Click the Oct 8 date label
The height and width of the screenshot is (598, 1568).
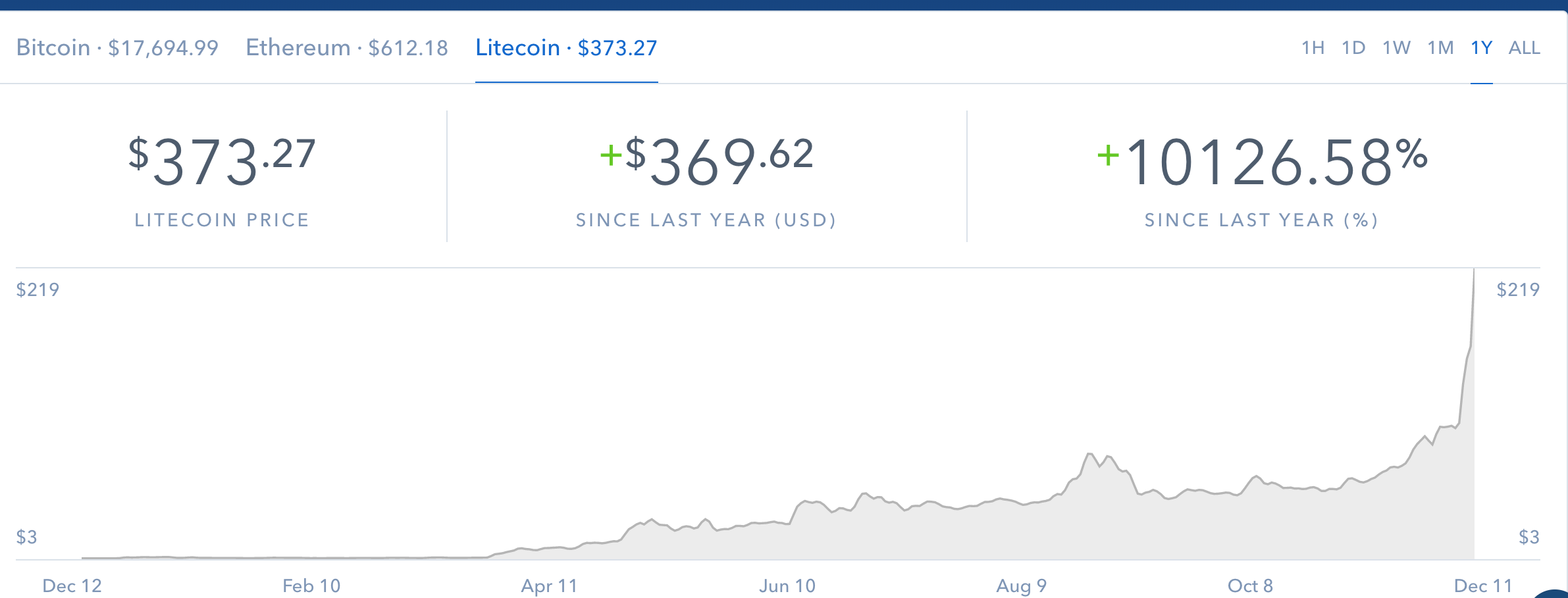pyautogui.click(x=1250, y=586)
